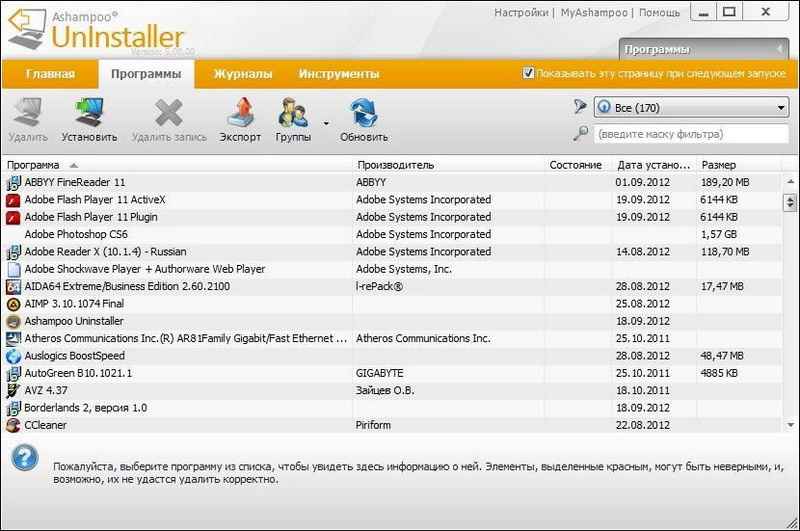Click the 189,20 MB size cell
This screenshot has width=800, height=531.
click(724, 182)
